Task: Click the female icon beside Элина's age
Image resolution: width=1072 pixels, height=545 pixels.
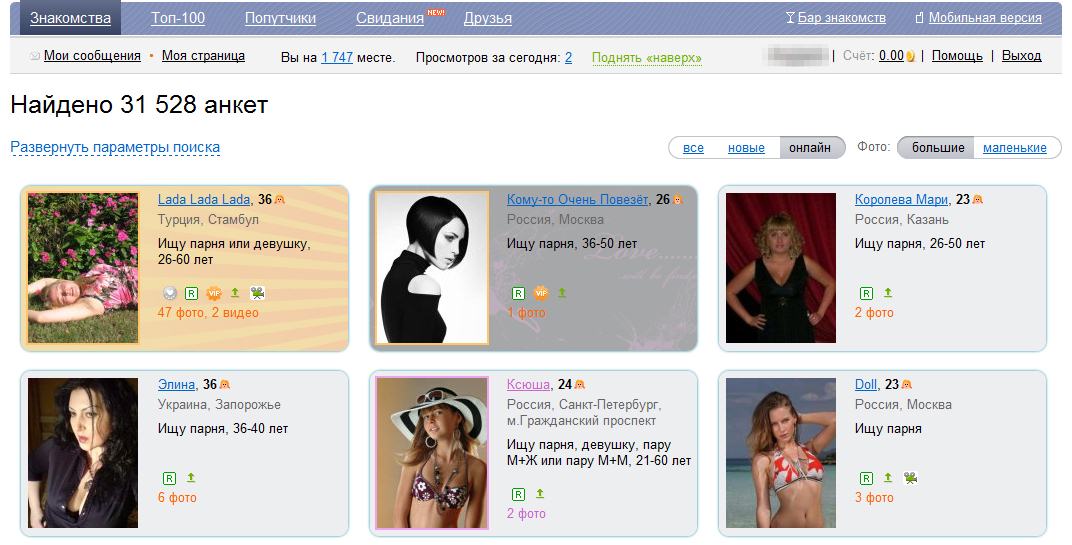Action: (225, 385)
